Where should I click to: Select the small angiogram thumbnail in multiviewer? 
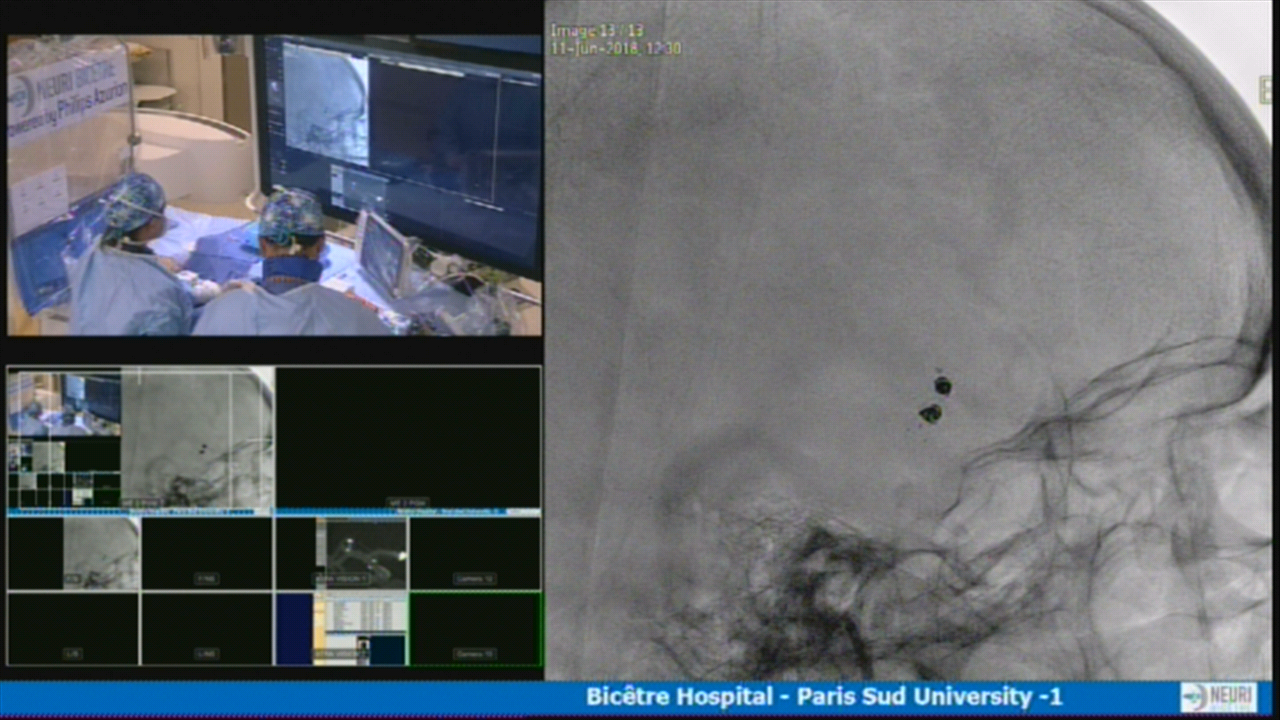pos(100,552)
